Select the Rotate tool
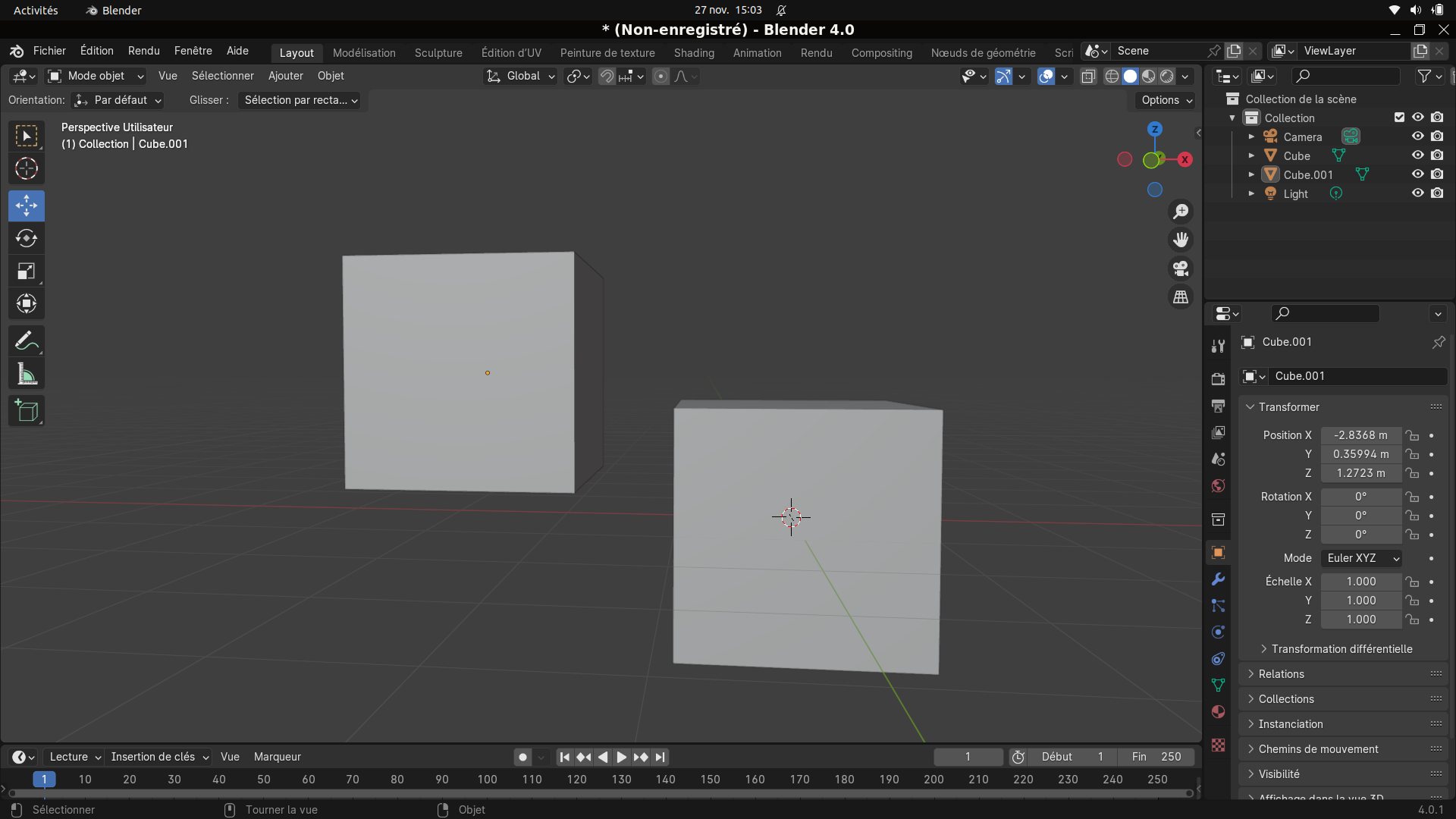The height and width of the screenshot is (819, 1456). (27, 238)
